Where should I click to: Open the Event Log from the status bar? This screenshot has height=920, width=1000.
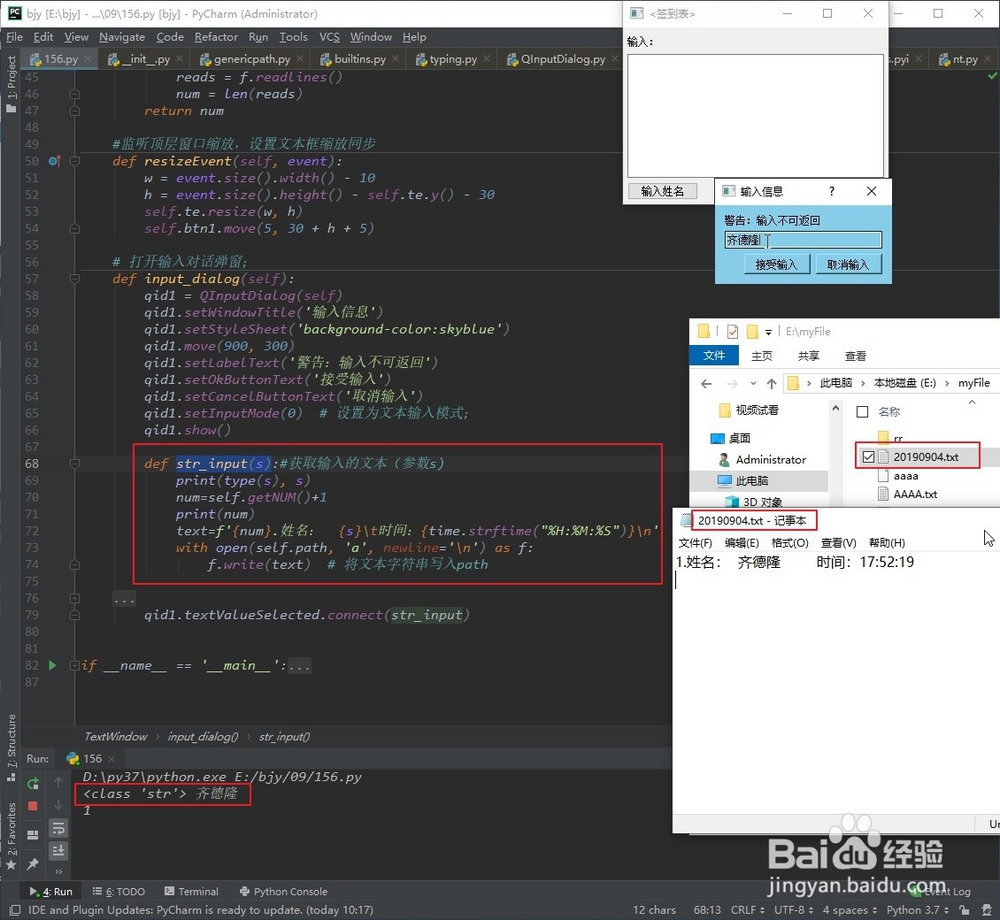[x=947, y=892]
